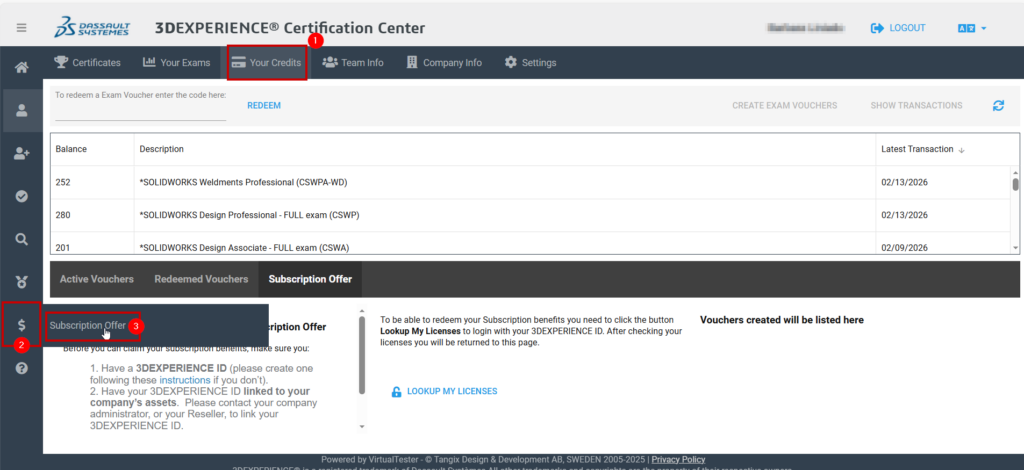
Task: Select the SOLIDWORKS Design Associate (CSWA) row
Action: click(530, 243)
